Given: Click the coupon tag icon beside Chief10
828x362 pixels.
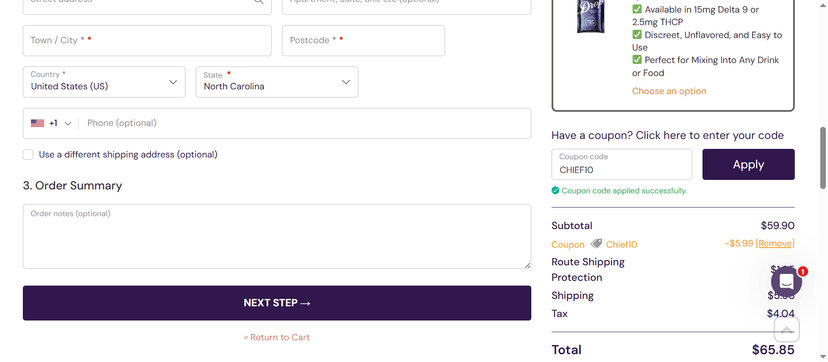Looking at the screenshot, I should [596, 244].
